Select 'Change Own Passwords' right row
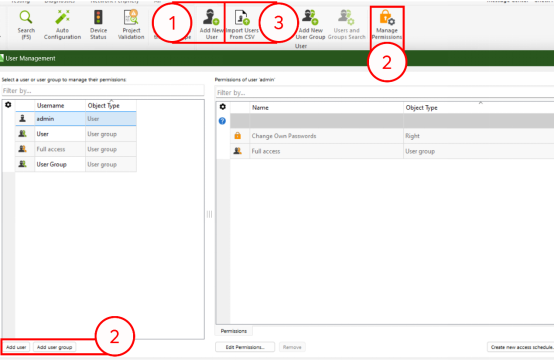Viewport: 554px width, 362px height. [392, 136]
